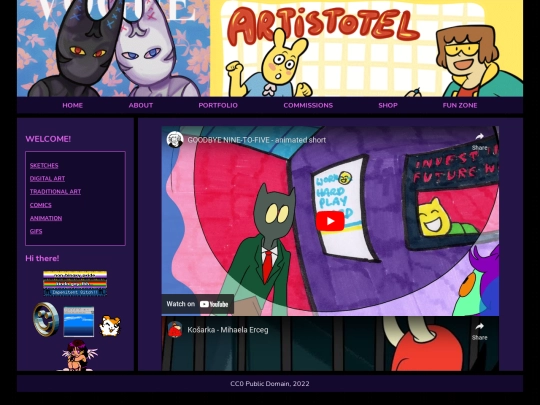Play the GOODBYE NINE-TO-FIVE video
Screen dimensions: 540x405
pyautogui.click(x=330, y=221)
